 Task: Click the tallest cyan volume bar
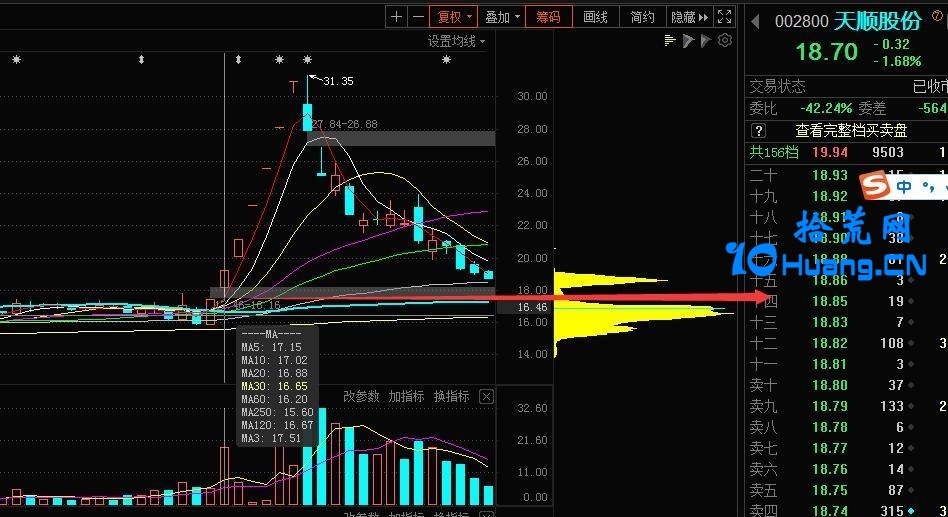[x=322, y=457]
